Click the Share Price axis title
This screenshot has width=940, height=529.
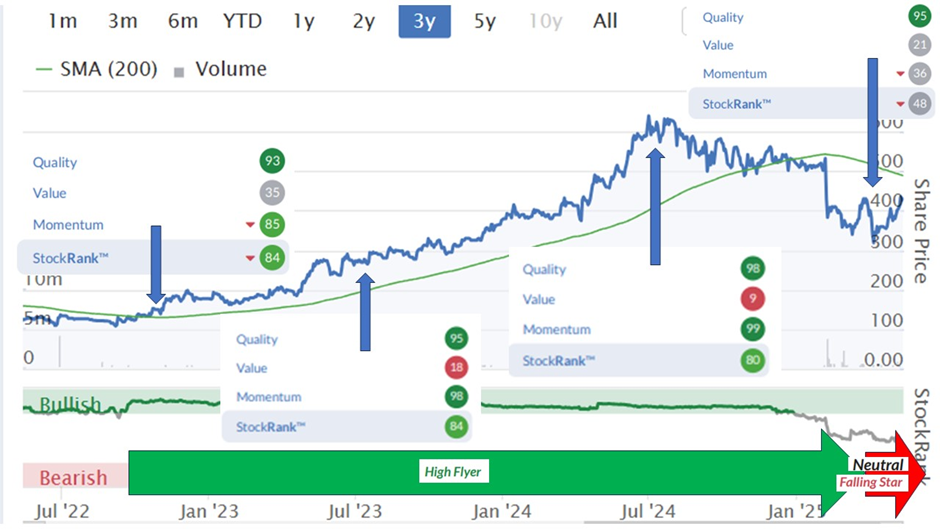(x=921, y=231)
